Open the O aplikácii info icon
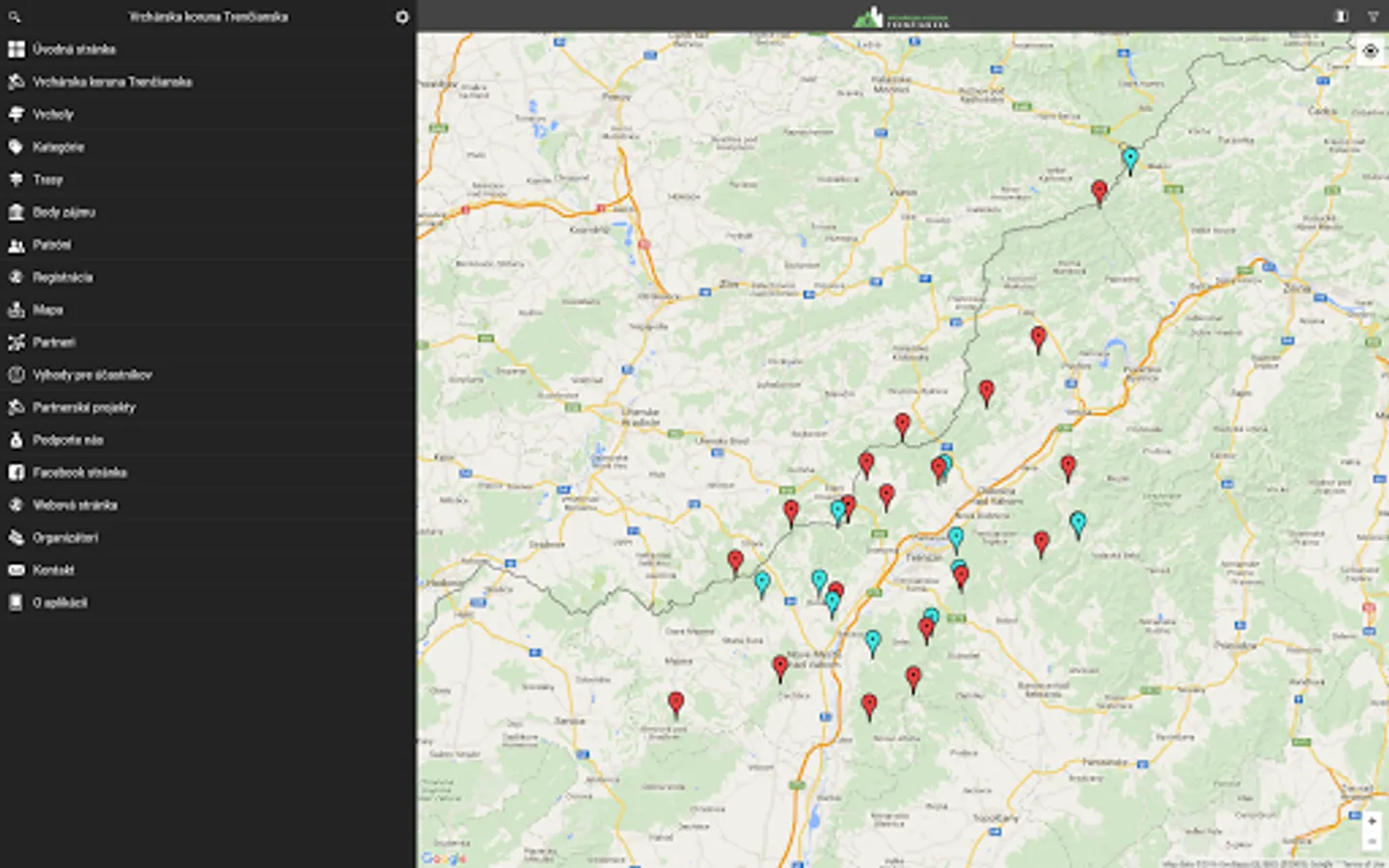 tap(15, 603)
